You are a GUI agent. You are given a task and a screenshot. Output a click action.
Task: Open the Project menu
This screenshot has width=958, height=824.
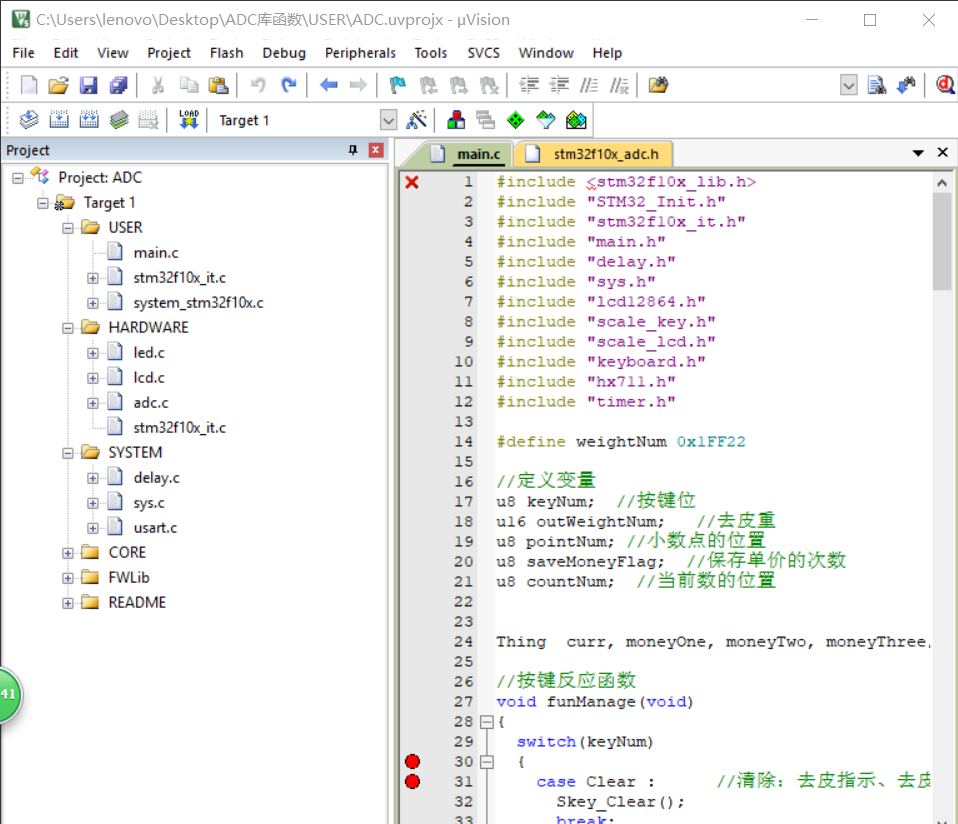click(169, 53)
